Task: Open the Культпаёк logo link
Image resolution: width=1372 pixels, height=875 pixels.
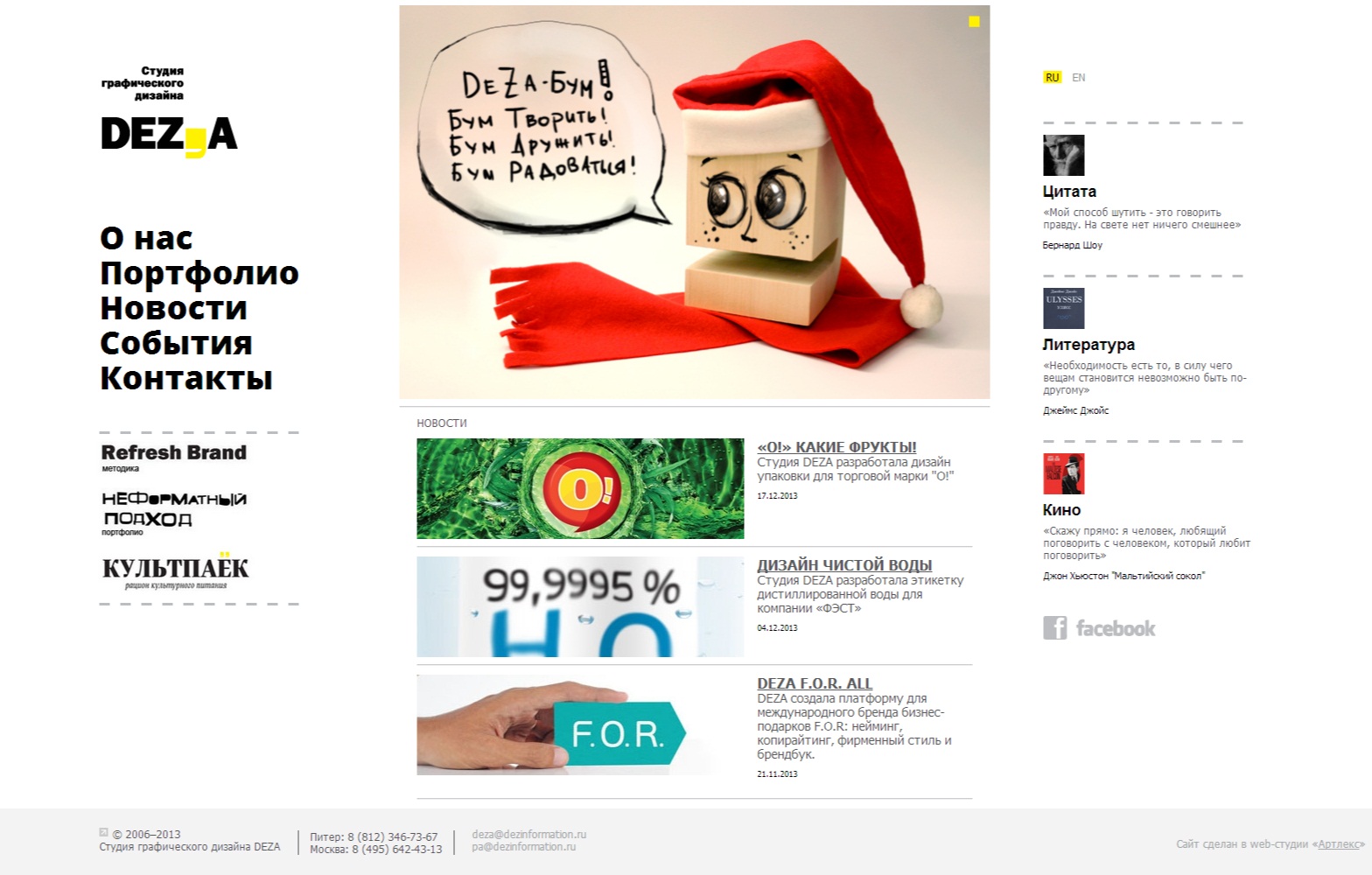Action: pyautogui.click(x=175, y=571)
